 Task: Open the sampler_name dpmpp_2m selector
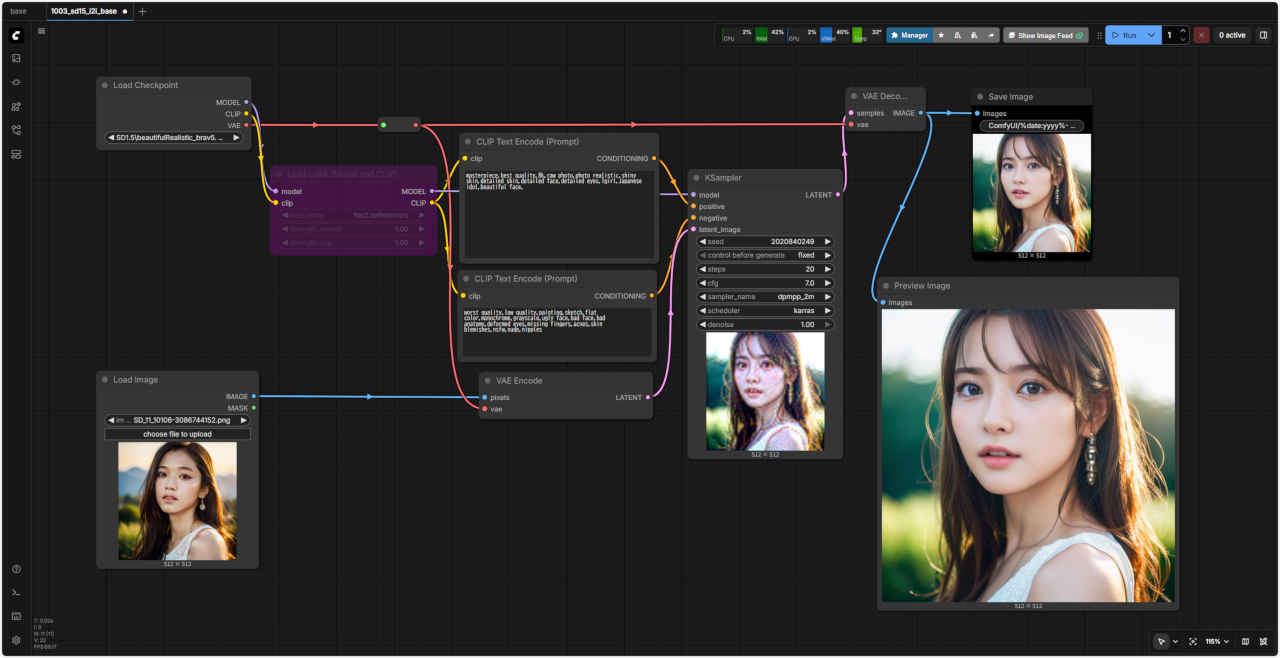(765, 297)
